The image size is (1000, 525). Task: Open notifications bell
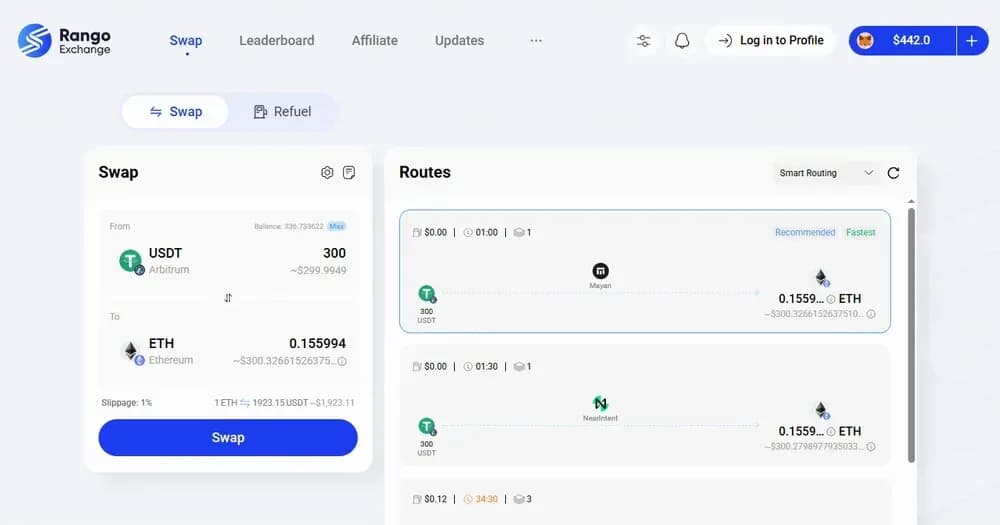[682, 41]
